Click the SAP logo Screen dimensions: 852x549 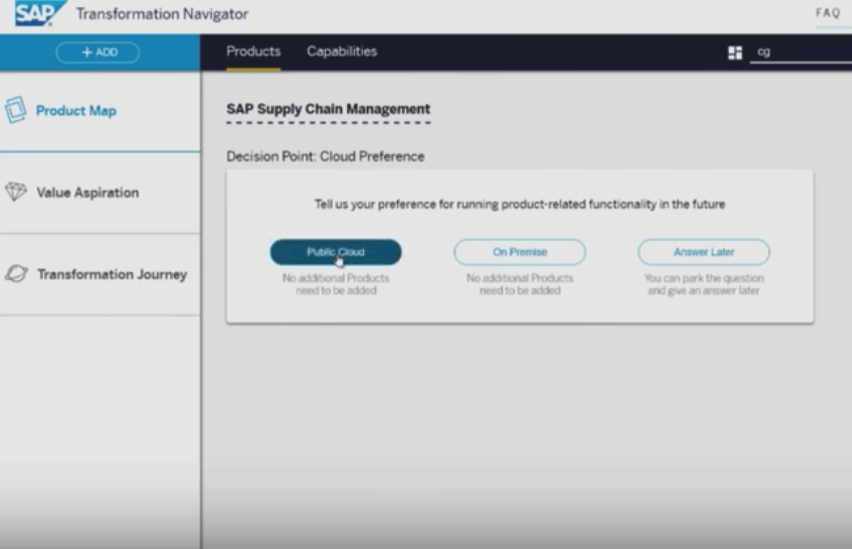point(40,13)
